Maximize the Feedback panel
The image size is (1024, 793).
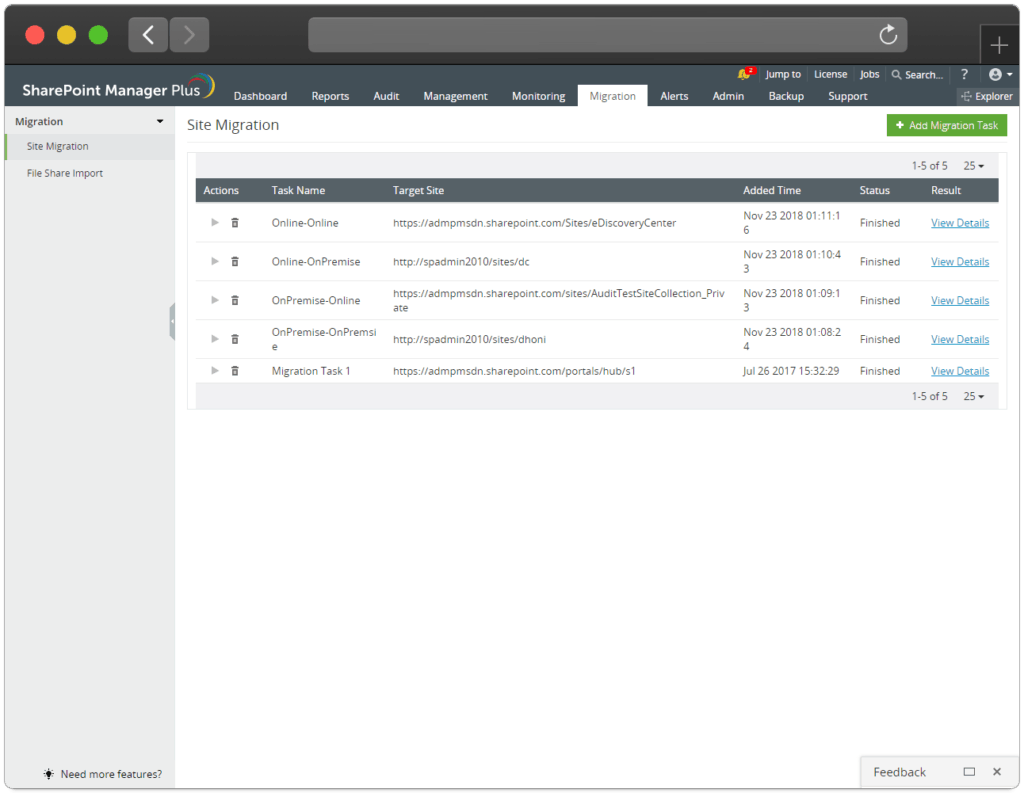point(969,772)
